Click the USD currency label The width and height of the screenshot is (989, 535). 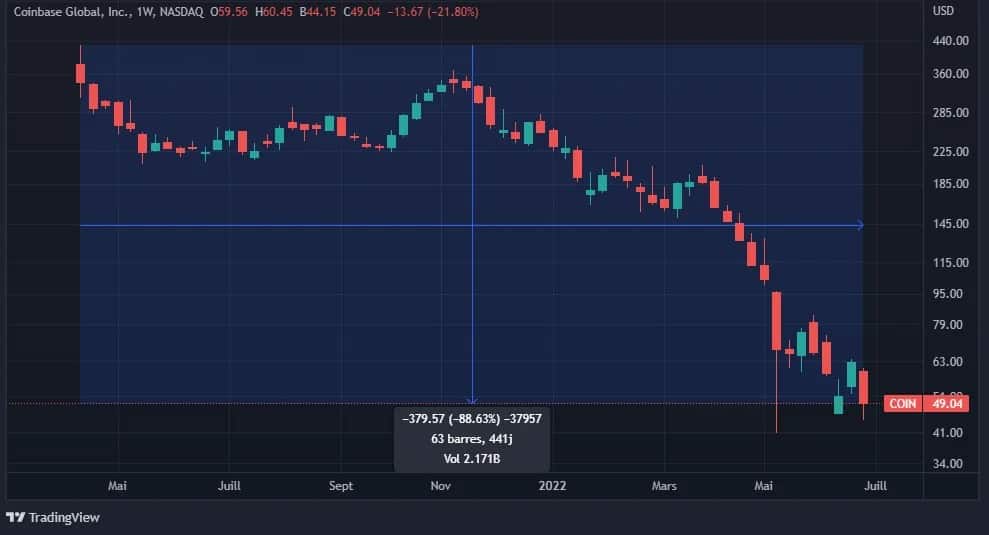pos(943,11)
